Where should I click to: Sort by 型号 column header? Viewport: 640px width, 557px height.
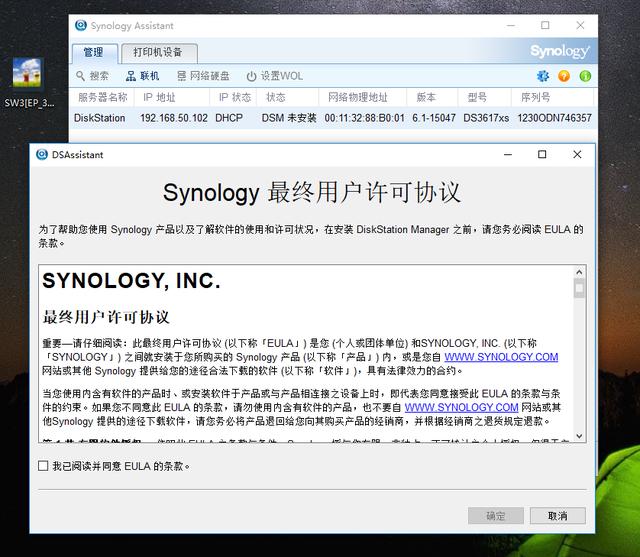click(x=484, y=98)
